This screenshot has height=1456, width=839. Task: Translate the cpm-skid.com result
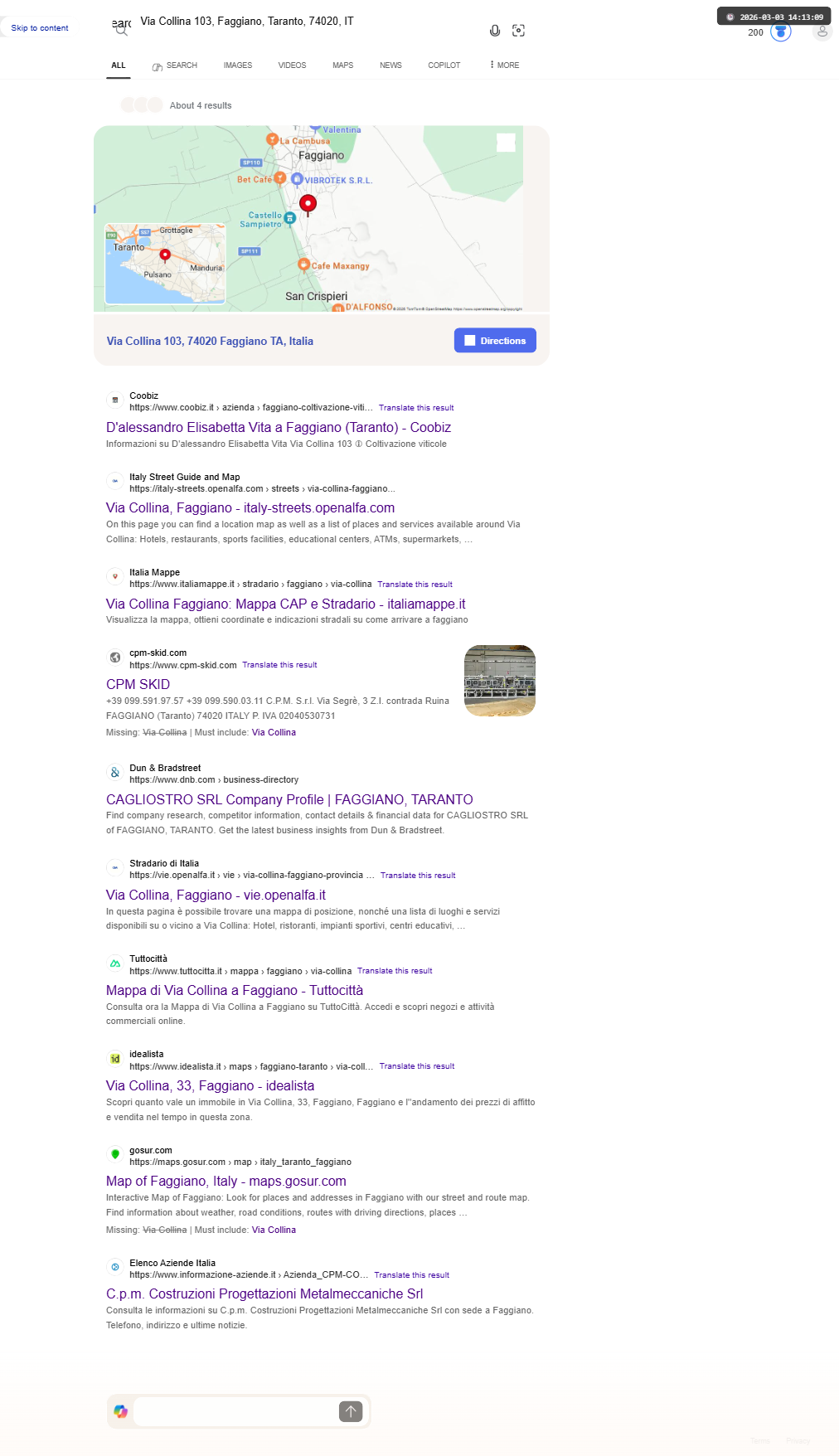point(279,665)
